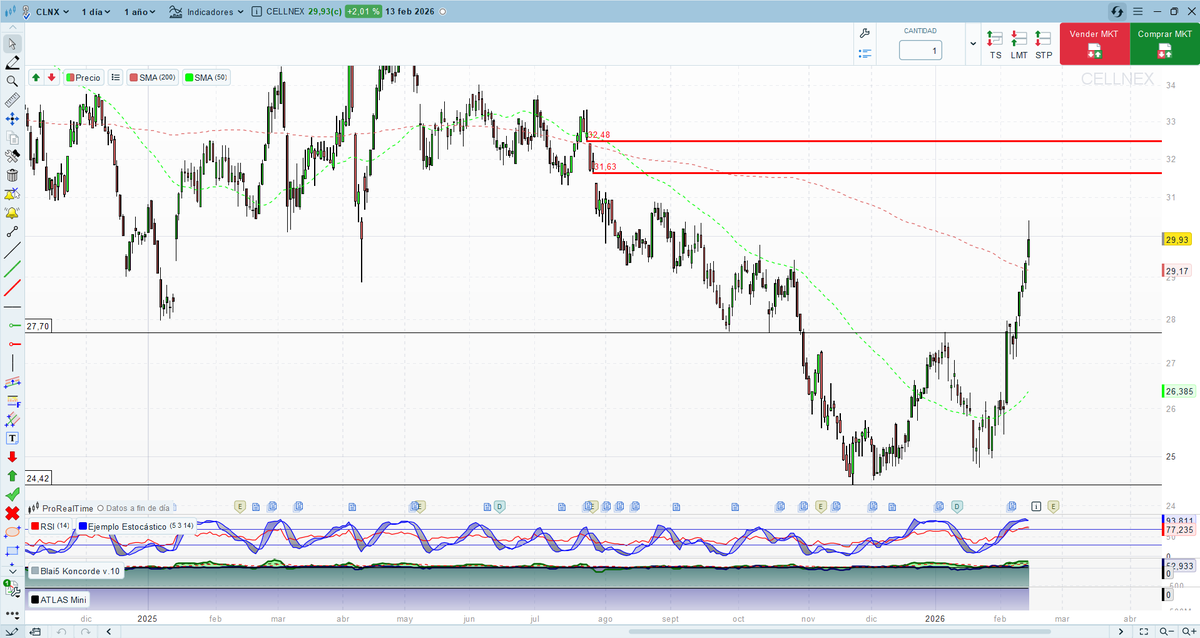Select the ellipse drawing tool
This screenshot has width=1200, height=638.
pos(12,532)
